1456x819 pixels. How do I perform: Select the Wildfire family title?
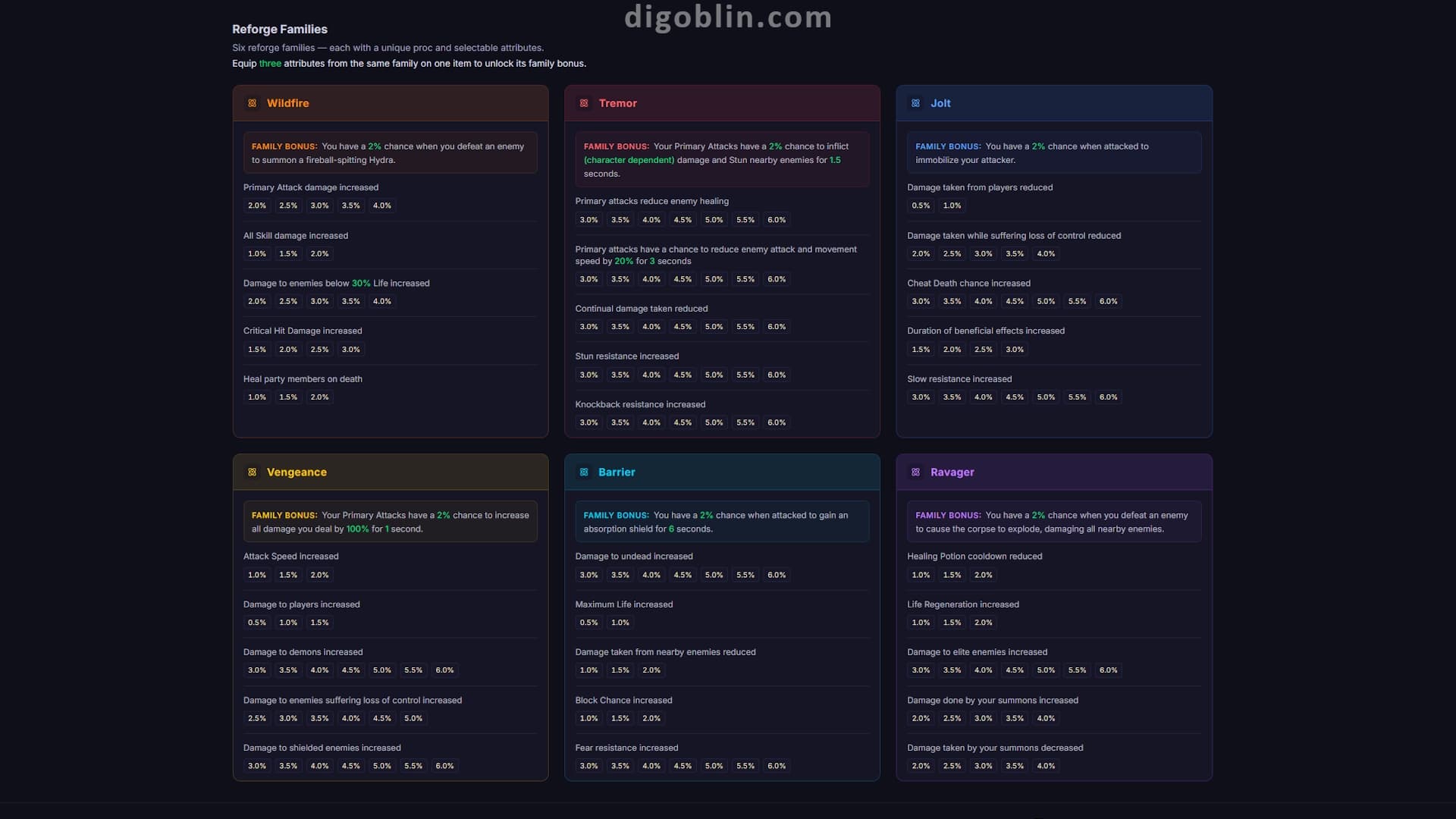[x=288, y=103]
